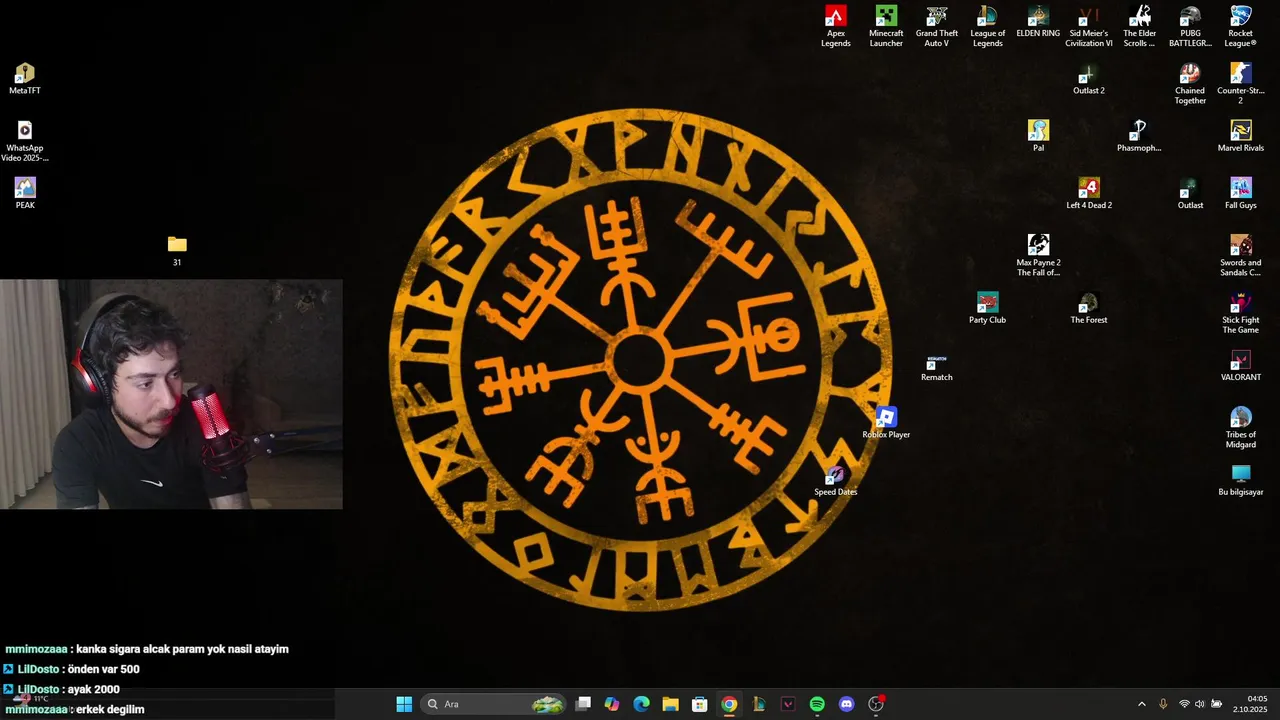Image resolution: width=1280 pixels, height=720 pixels.
Task: Open the League of Legends taskbar icon
Action: 758,704
